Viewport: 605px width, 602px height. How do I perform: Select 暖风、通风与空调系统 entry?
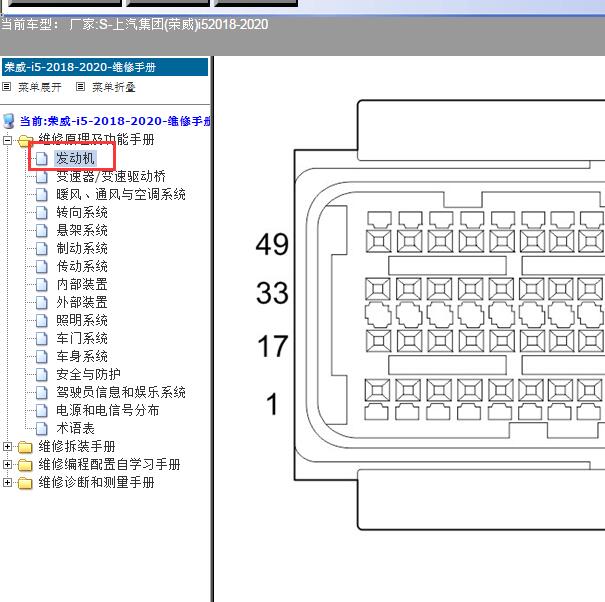[121, 194]
